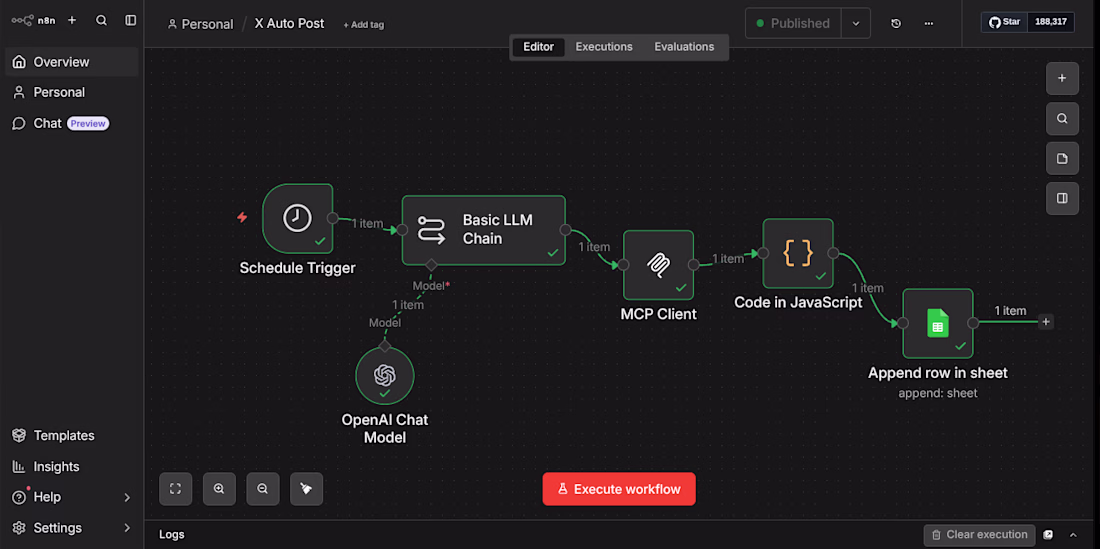Click the GitHub Star button
Viewport: 1100px width, 549px height.
click(1004, 22)
